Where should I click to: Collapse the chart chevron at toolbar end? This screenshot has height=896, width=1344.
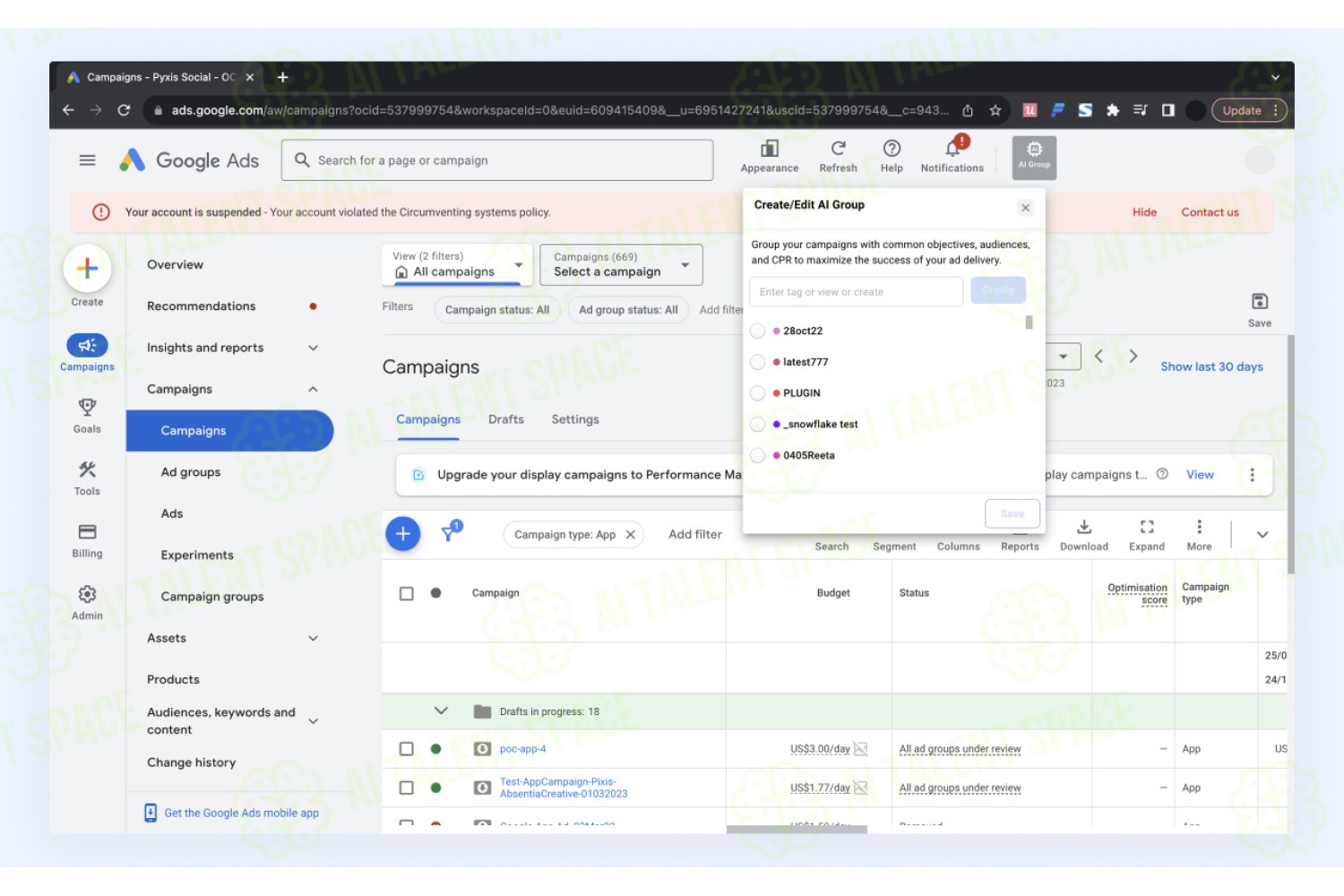(1262, 535)
